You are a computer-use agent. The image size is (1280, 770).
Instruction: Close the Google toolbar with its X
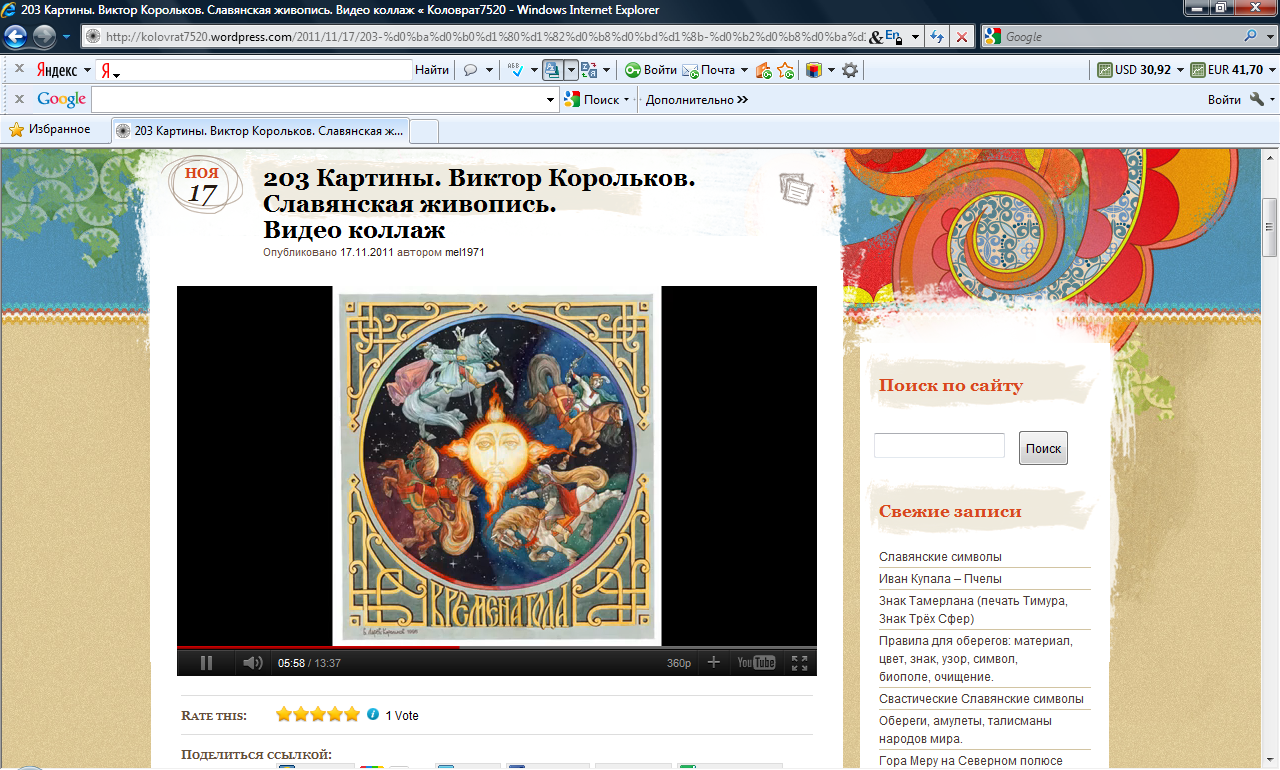click(x=19, y=99)
